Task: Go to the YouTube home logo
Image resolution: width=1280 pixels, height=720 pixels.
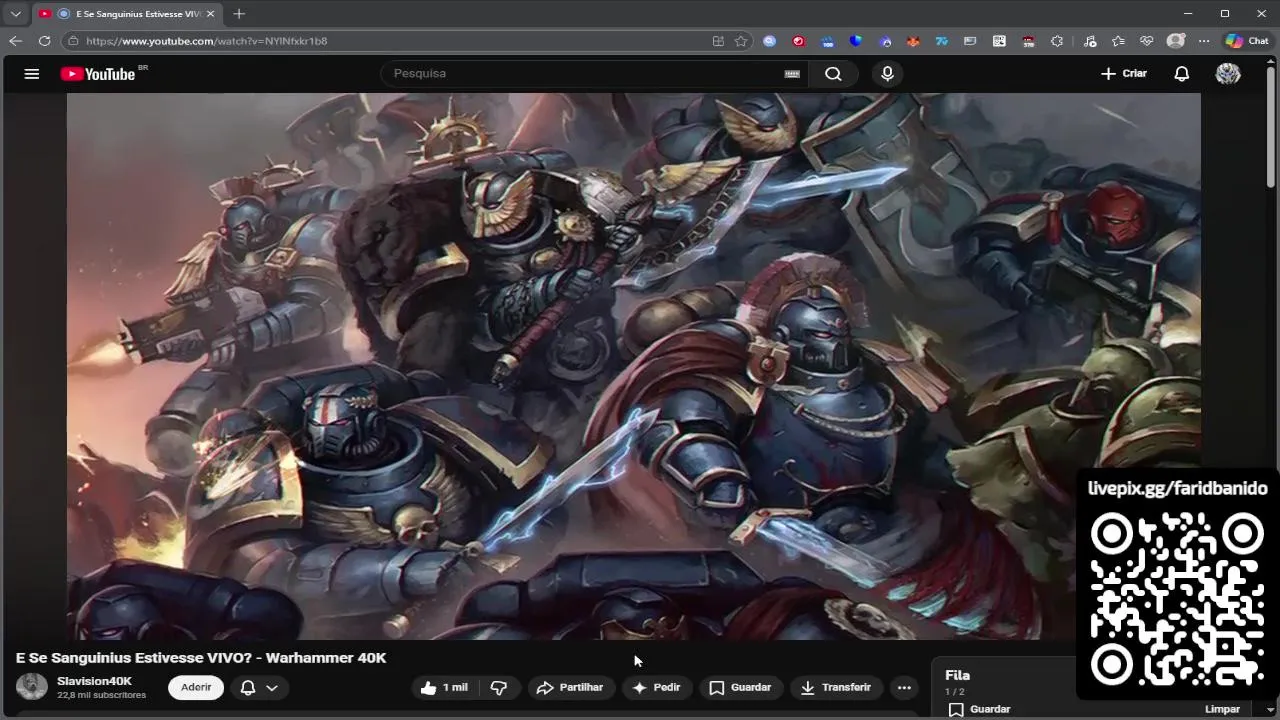Action: 98,74
